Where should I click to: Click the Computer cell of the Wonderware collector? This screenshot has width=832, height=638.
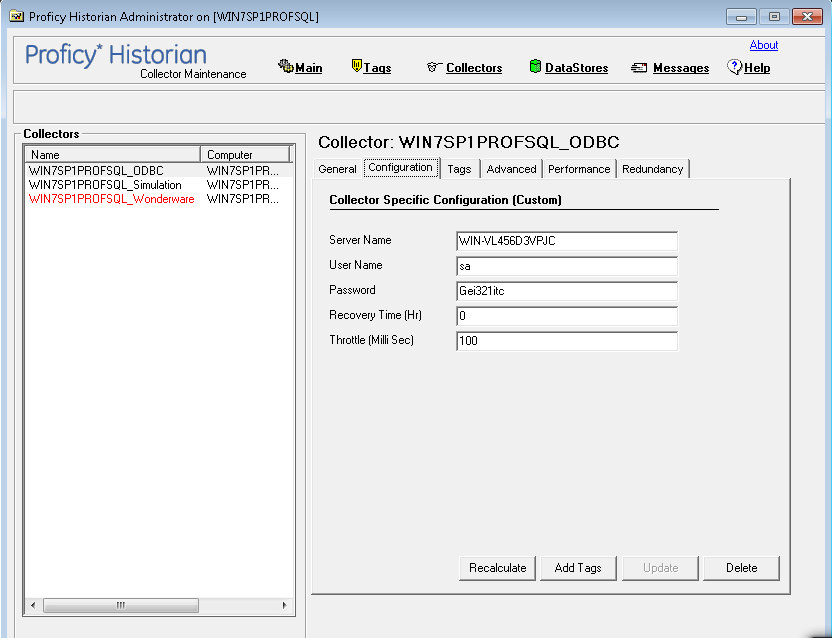pos(242,199)
